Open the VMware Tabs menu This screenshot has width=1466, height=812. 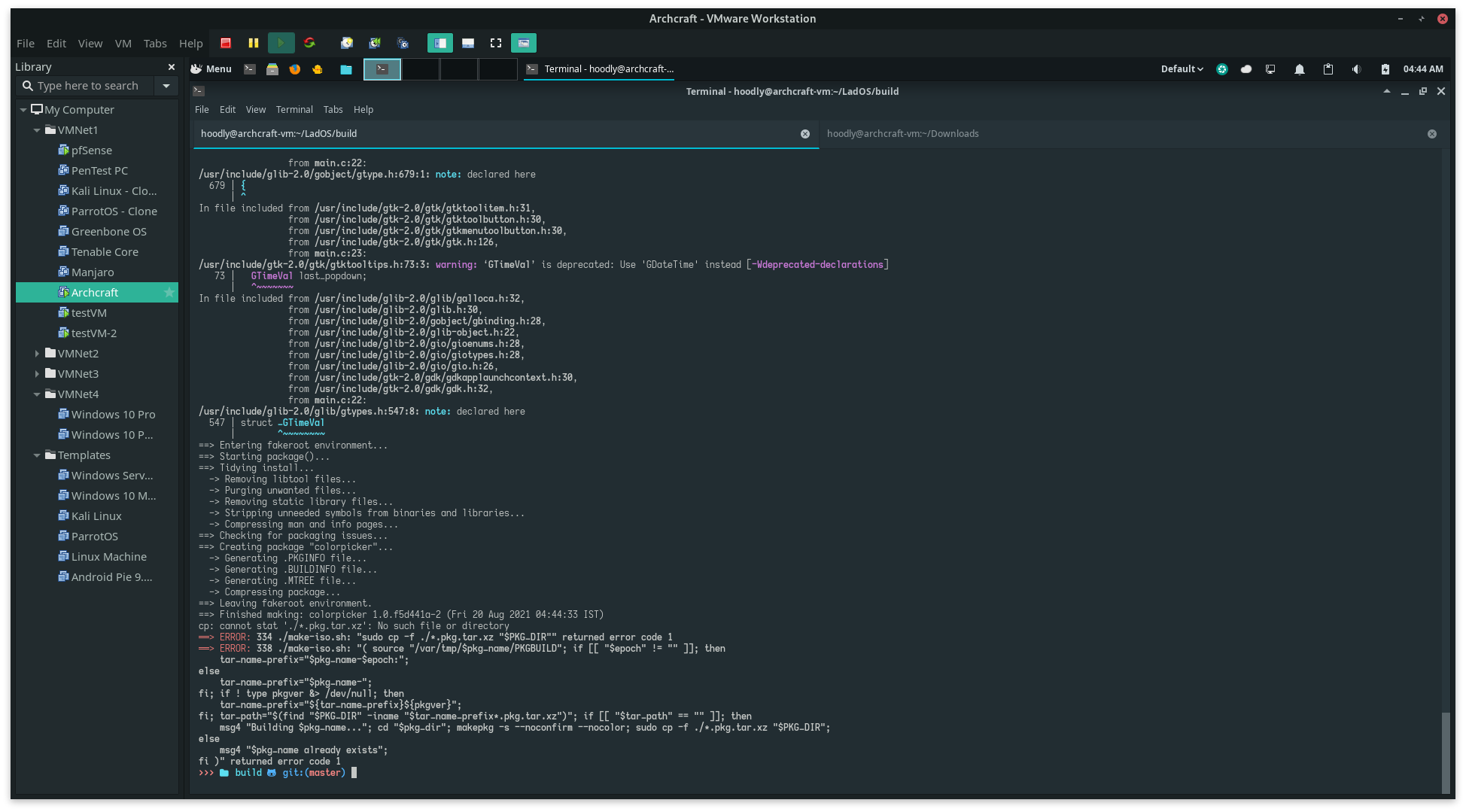[x=155, y=44]
